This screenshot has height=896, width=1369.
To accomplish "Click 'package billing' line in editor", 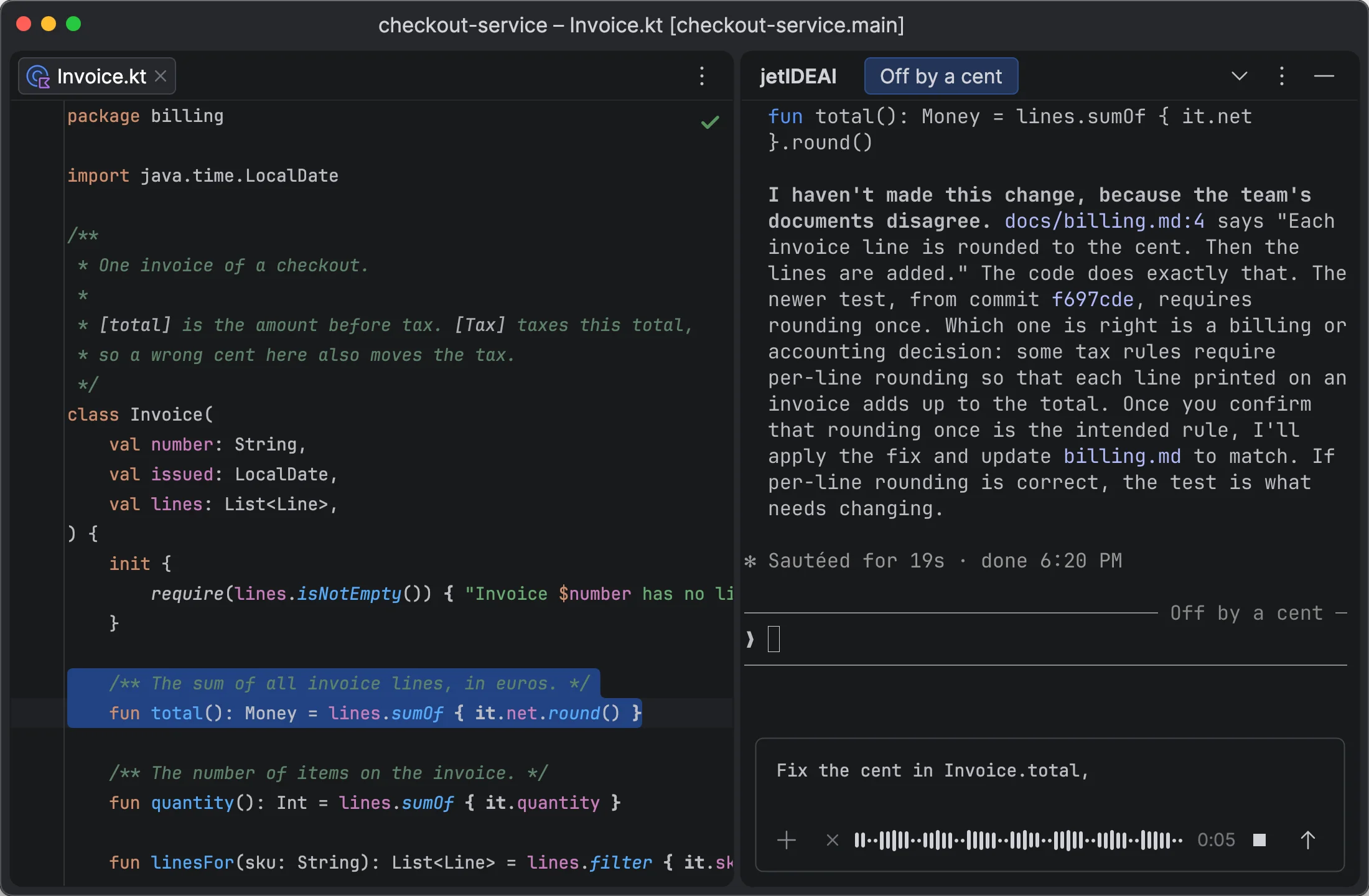I will [x=146, y=116].
